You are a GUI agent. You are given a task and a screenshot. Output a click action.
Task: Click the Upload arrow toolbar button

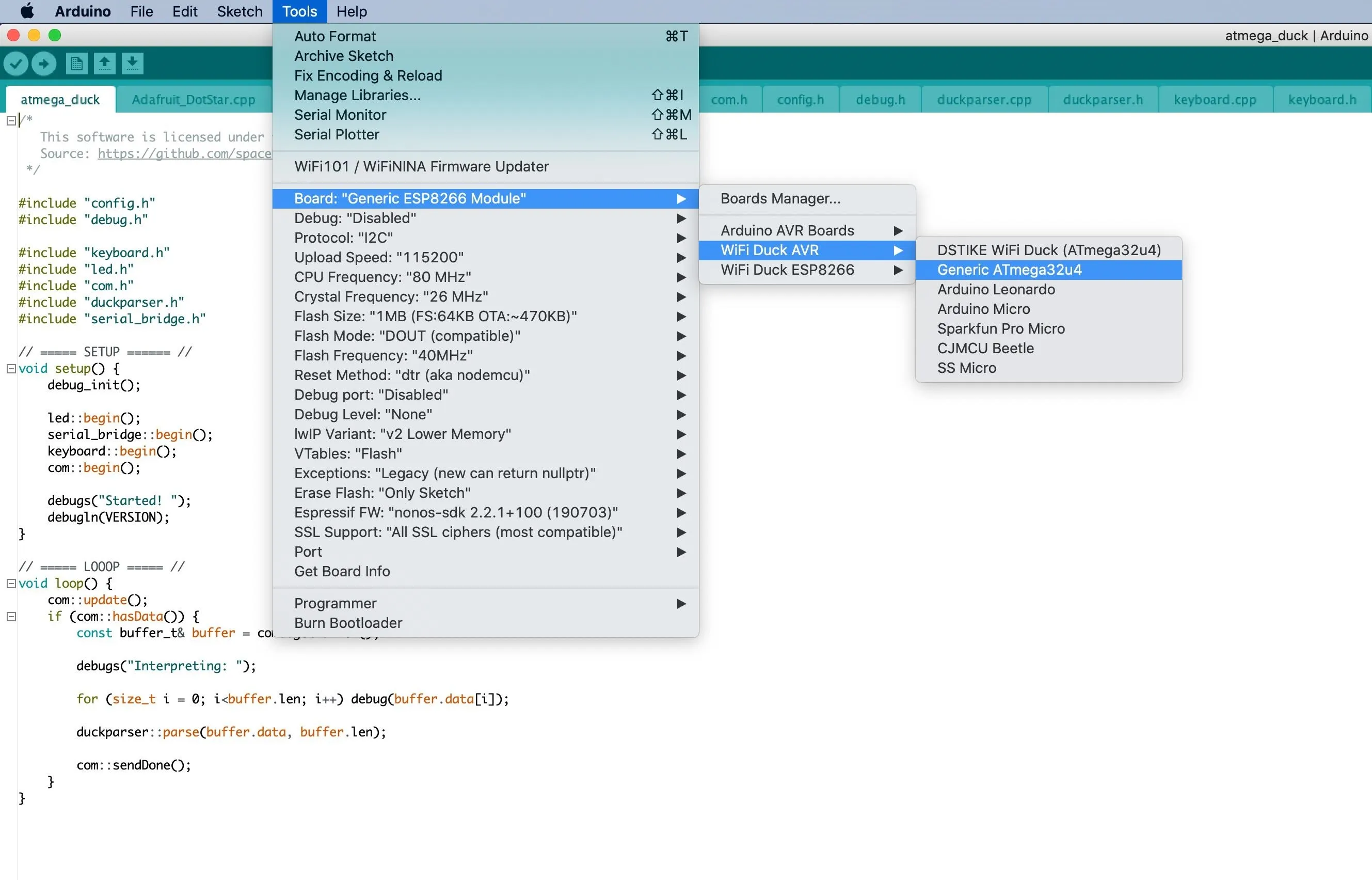click(44, 64)
